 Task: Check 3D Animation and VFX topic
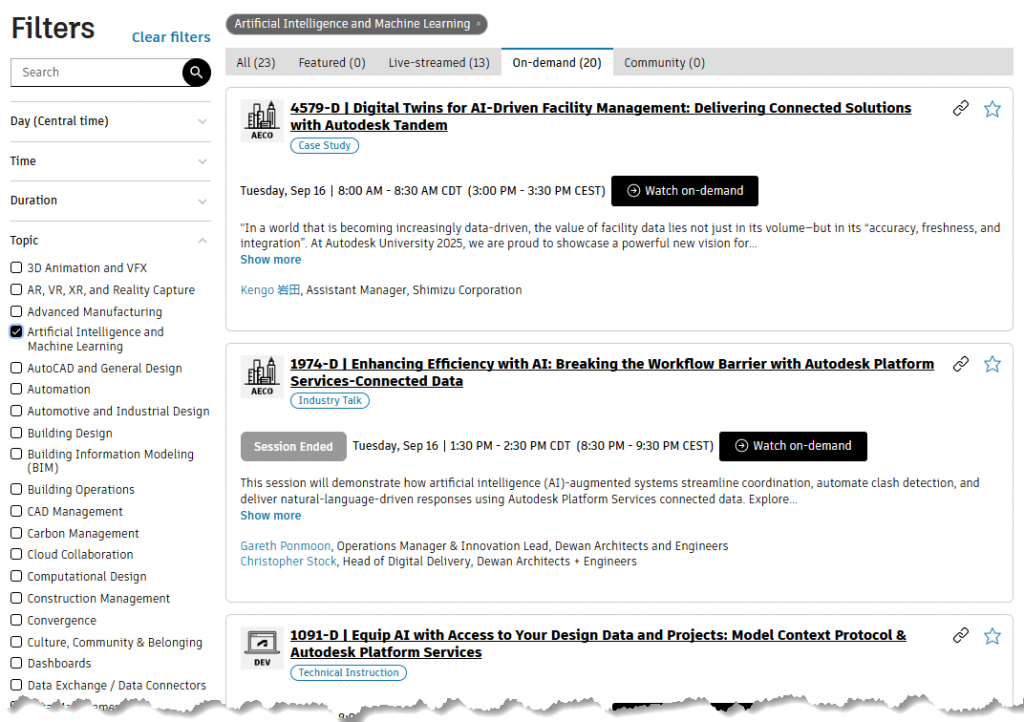click(16, 268)
